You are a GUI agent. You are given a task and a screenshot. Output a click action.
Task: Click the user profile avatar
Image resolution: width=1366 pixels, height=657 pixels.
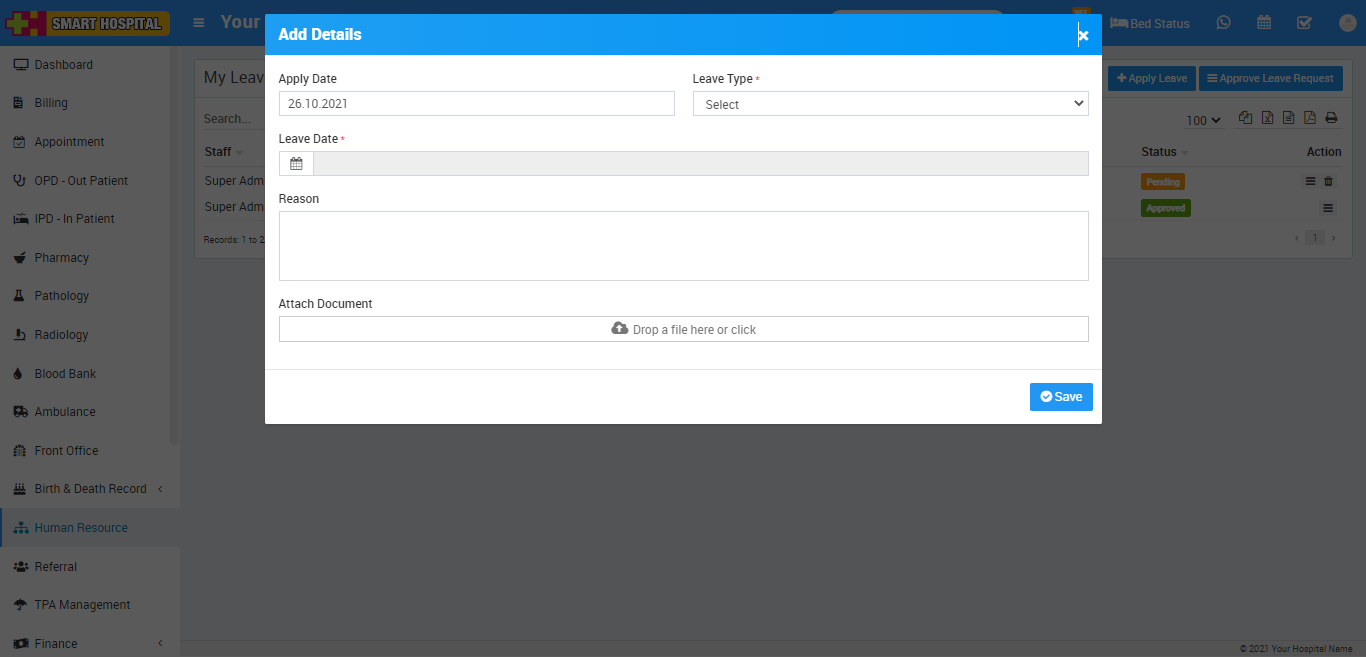click(1346, 23)
